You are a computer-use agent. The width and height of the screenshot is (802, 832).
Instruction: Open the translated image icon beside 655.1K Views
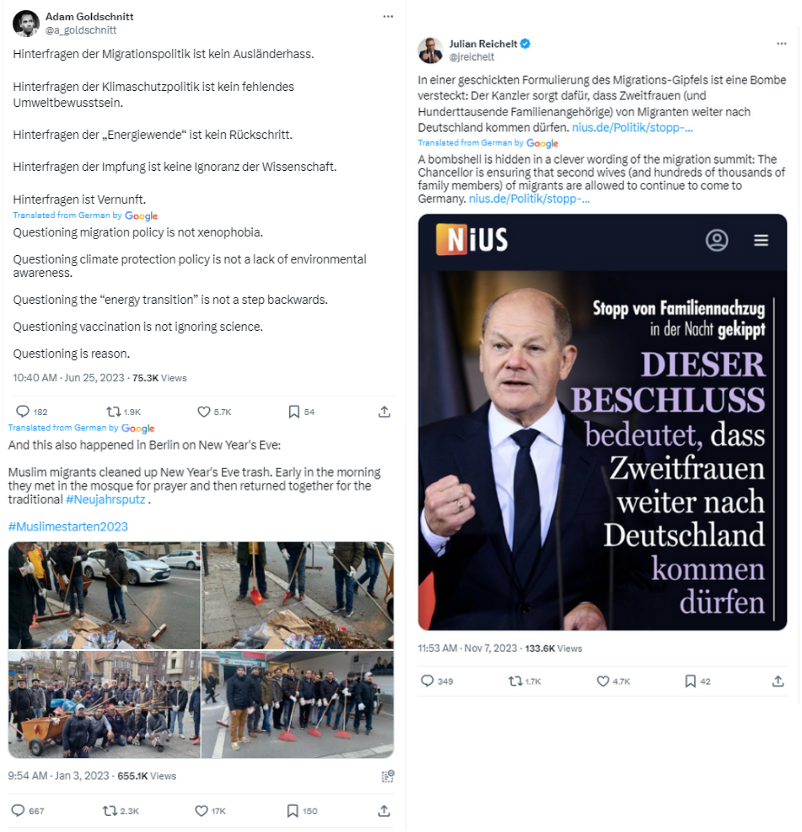[388, 776]
